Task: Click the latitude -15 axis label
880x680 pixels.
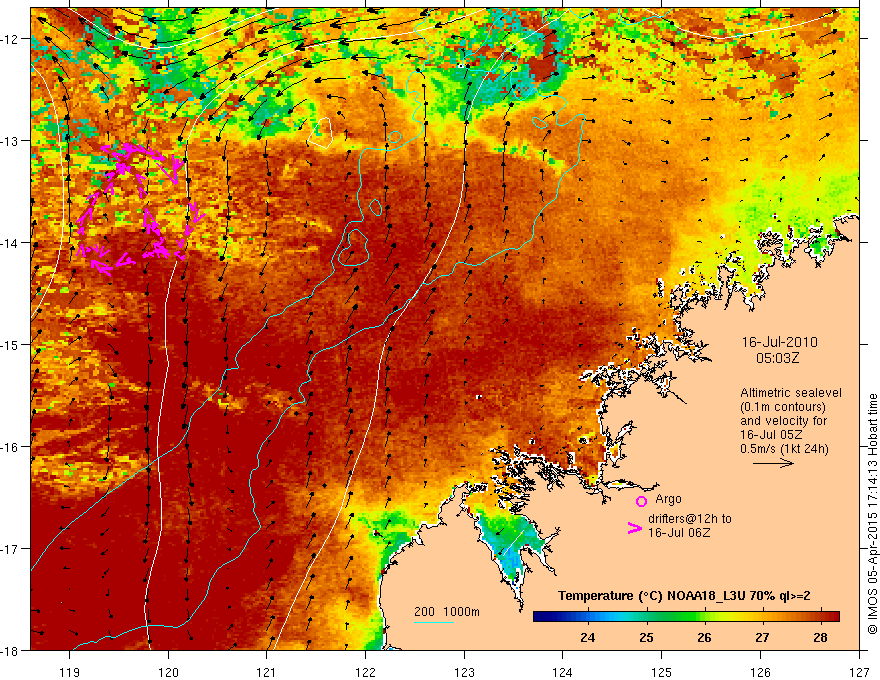Action: 10,344
